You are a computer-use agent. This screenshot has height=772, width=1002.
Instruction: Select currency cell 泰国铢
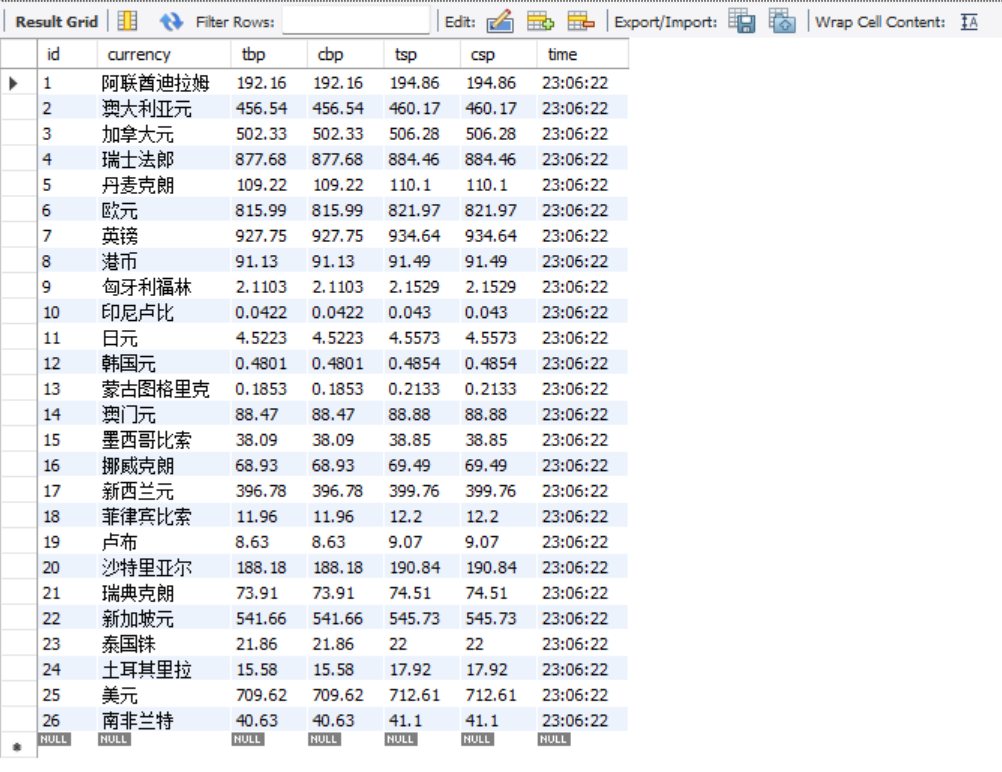click(x=164, y=644)
